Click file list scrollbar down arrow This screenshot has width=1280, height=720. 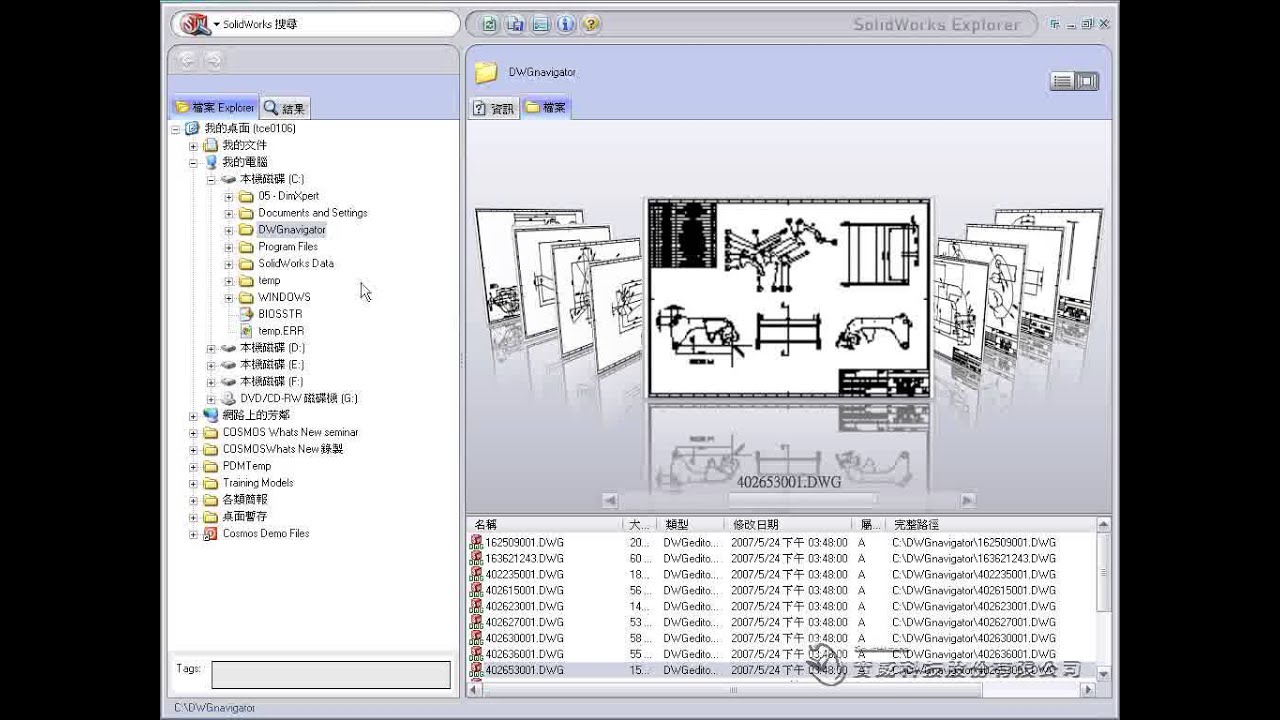(1103, 675)
